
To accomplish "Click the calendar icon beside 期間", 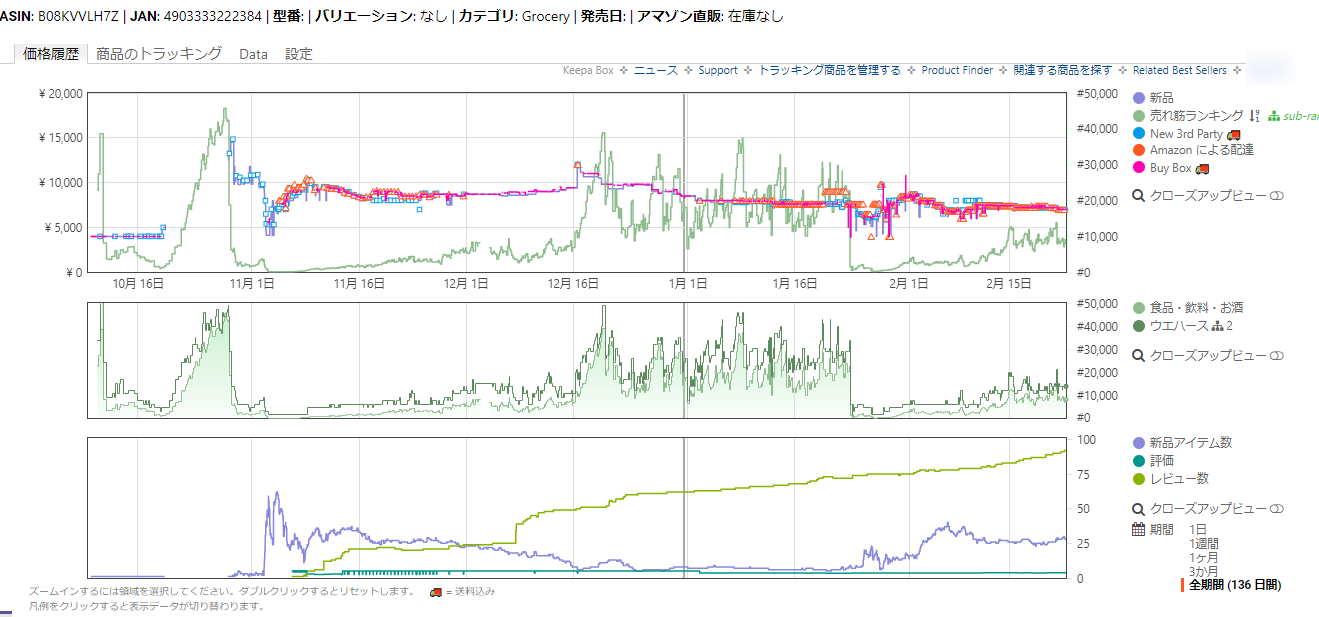I will pyautogui.click(x=1138, y=529).
